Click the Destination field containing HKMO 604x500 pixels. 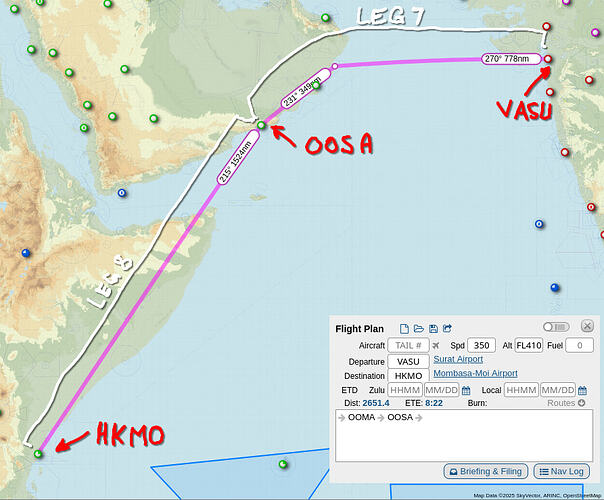tap(408, 376)
